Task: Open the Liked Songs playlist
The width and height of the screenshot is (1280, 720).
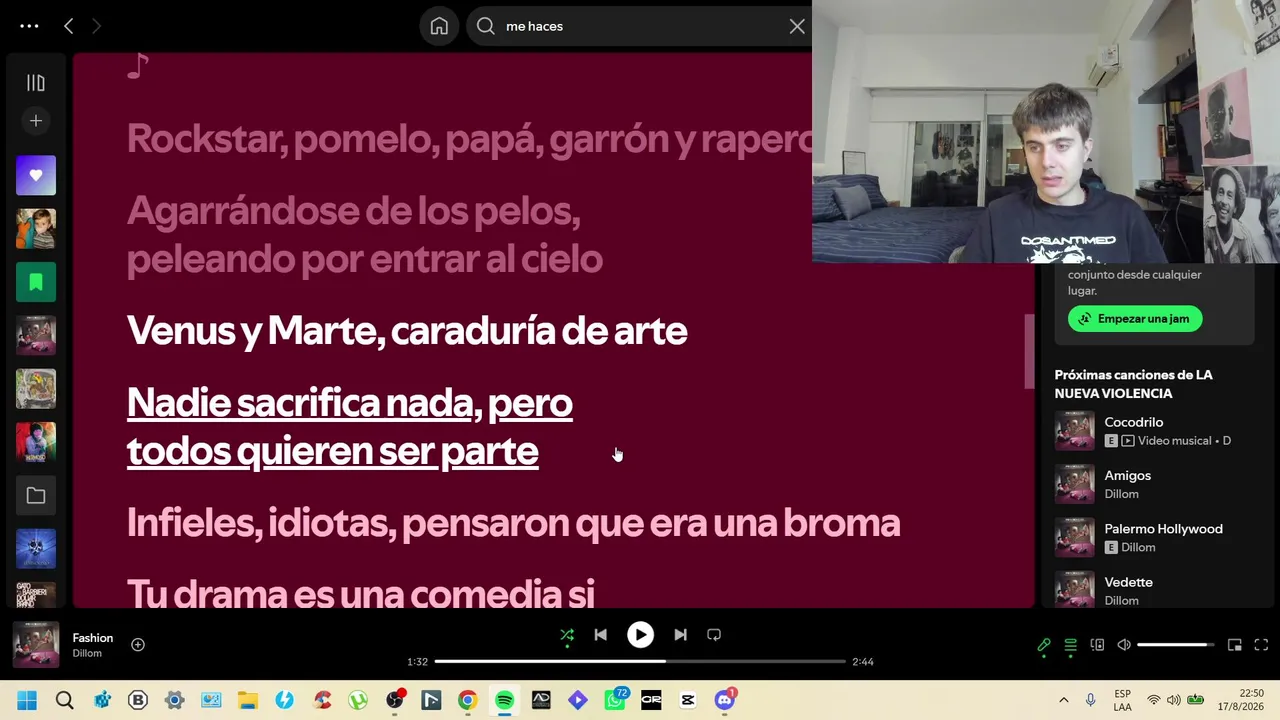Action: (x=36, y=175)
